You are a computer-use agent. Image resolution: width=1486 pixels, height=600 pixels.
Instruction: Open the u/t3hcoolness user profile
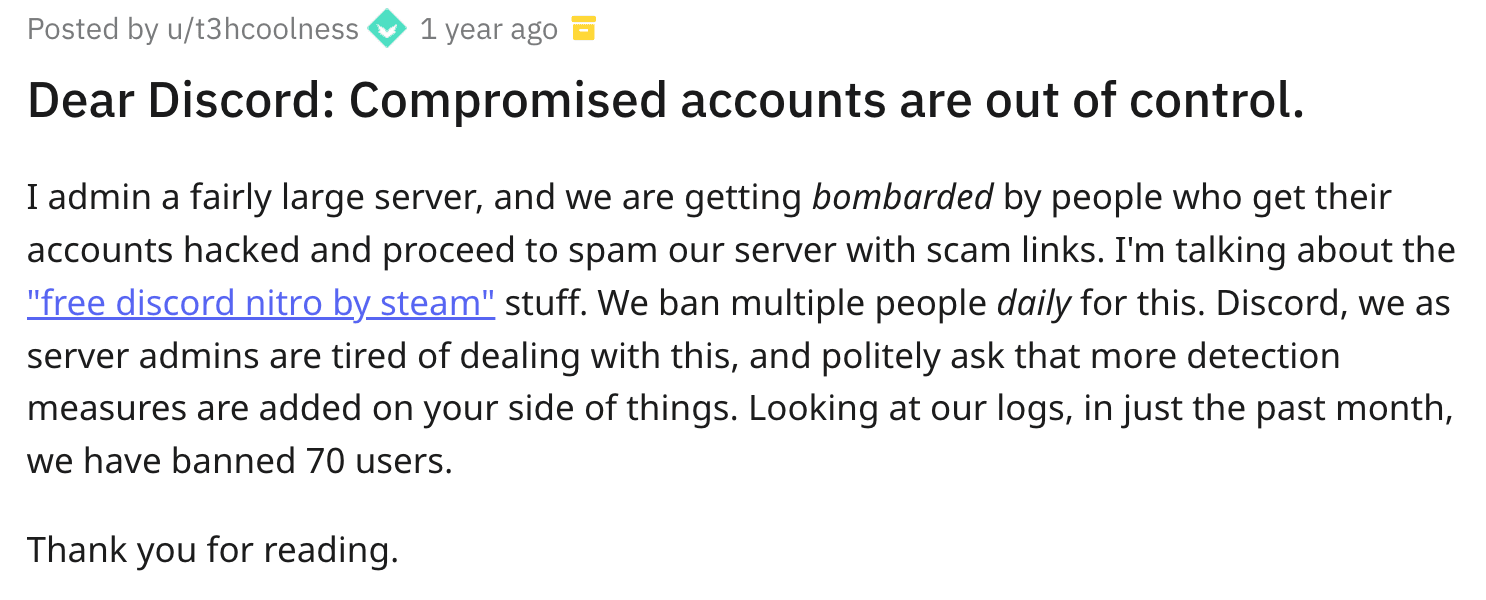[x=262, y=30]
